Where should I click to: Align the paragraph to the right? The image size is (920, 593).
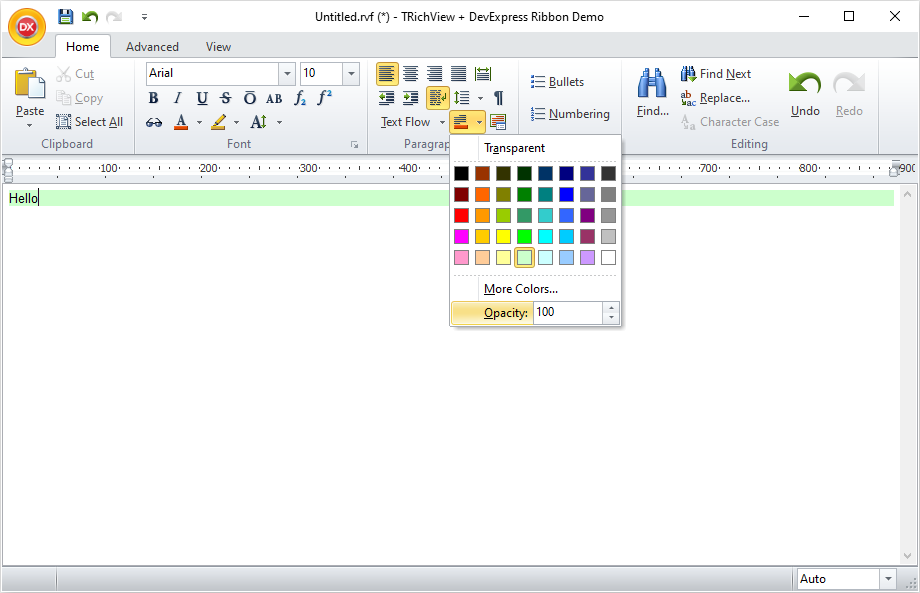435,74
